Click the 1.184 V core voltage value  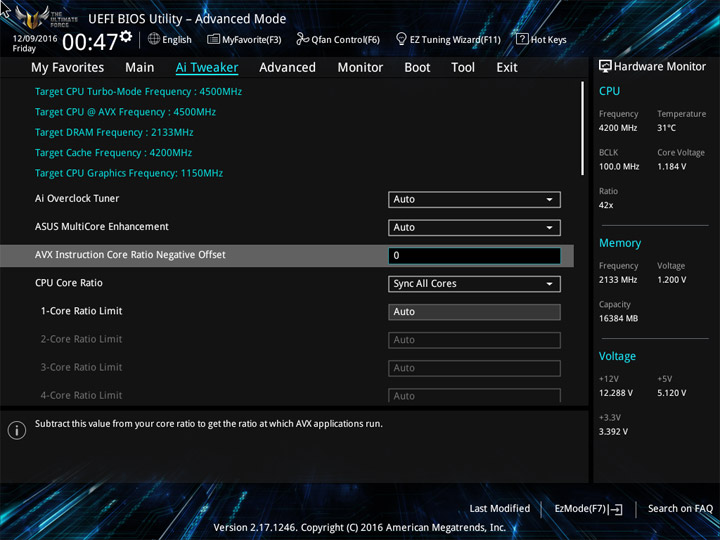672,167
